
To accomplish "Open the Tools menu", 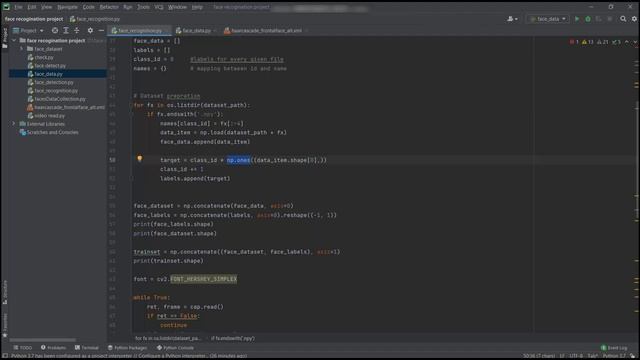I will click(143, 7).
